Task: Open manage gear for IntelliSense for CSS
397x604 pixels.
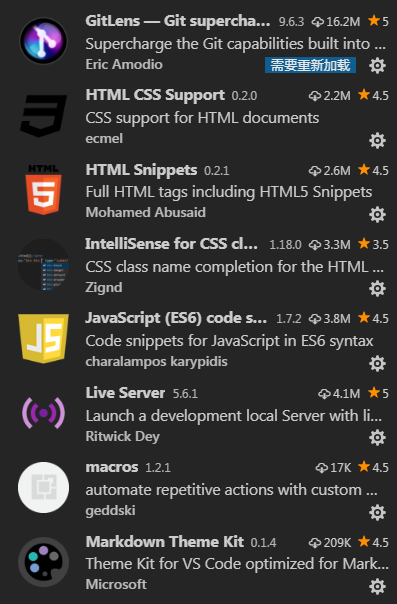Action: coord(377,289)
